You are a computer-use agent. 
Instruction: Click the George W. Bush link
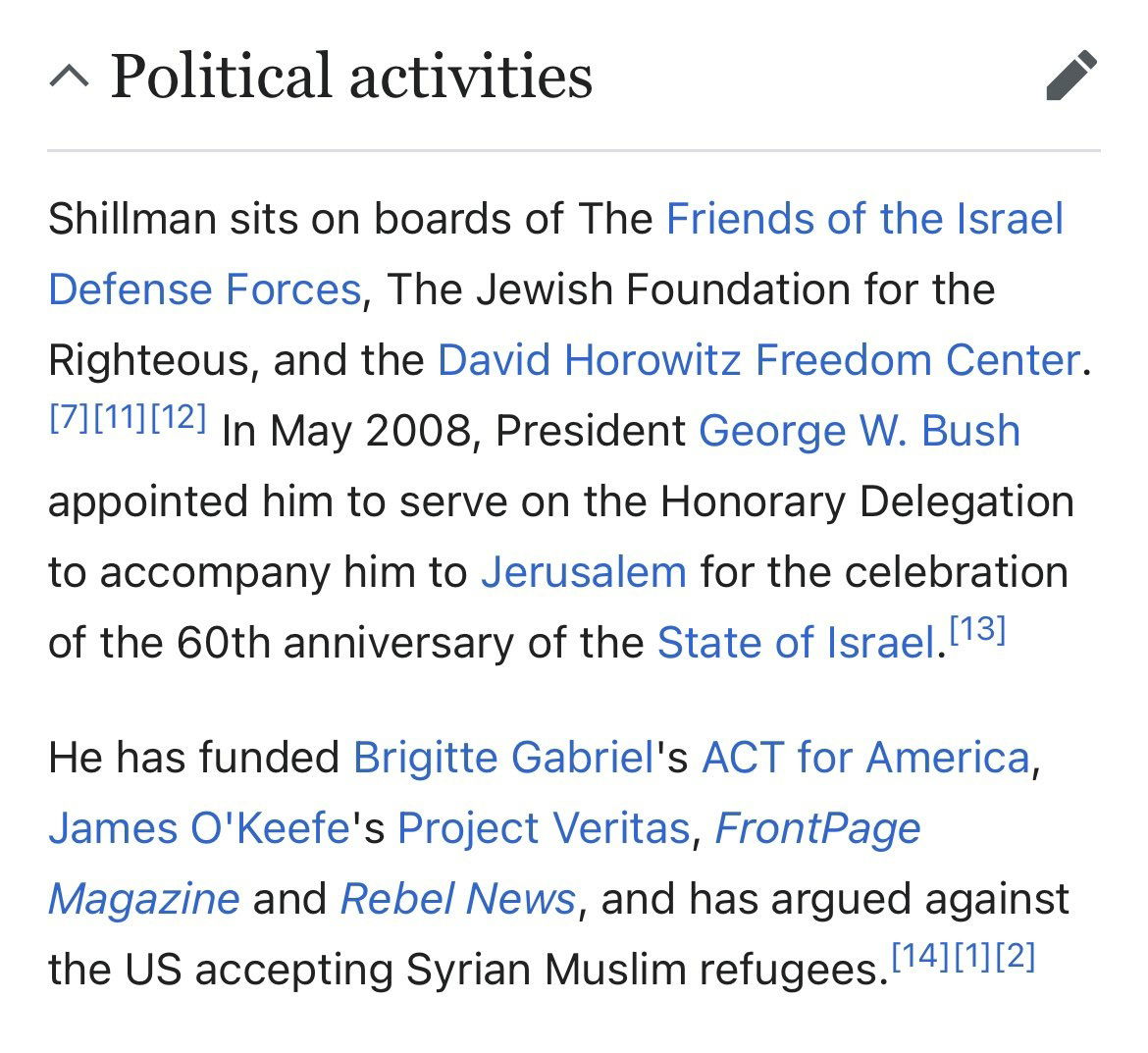pos(859,431)
